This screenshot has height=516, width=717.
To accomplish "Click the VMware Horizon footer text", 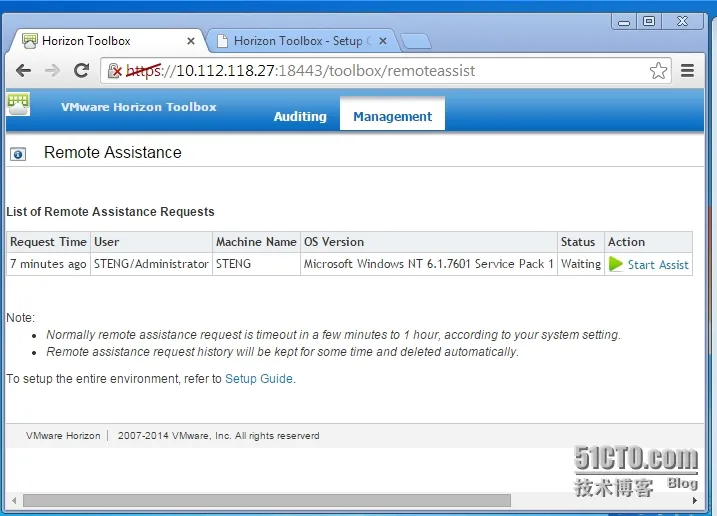I will (x=63, y=435).
